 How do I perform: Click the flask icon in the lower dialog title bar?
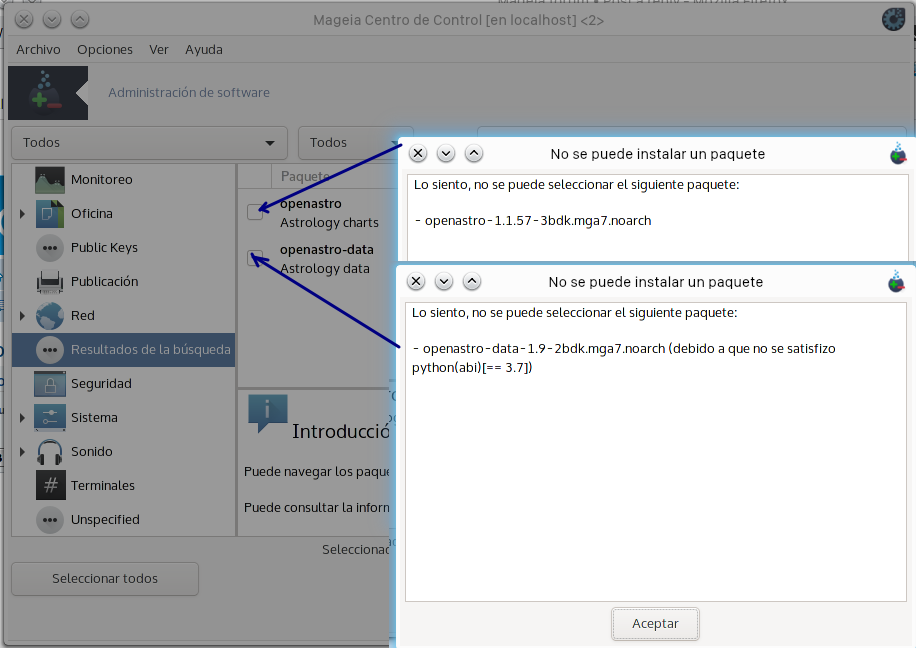896,282
